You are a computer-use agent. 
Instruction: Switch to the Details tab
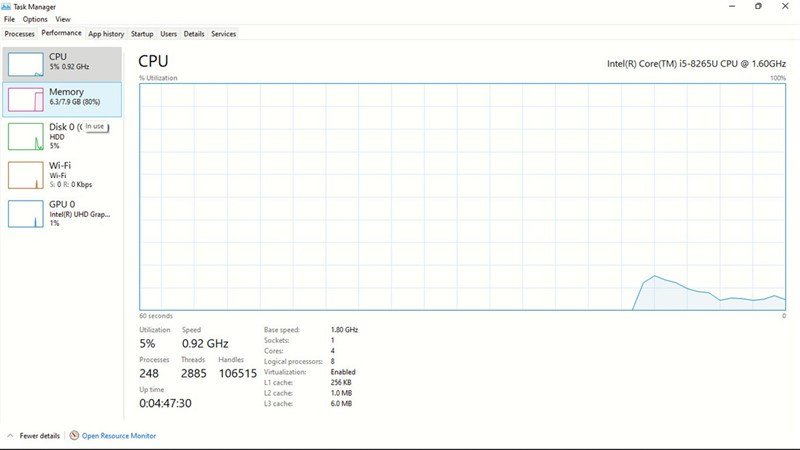point(194,34)
